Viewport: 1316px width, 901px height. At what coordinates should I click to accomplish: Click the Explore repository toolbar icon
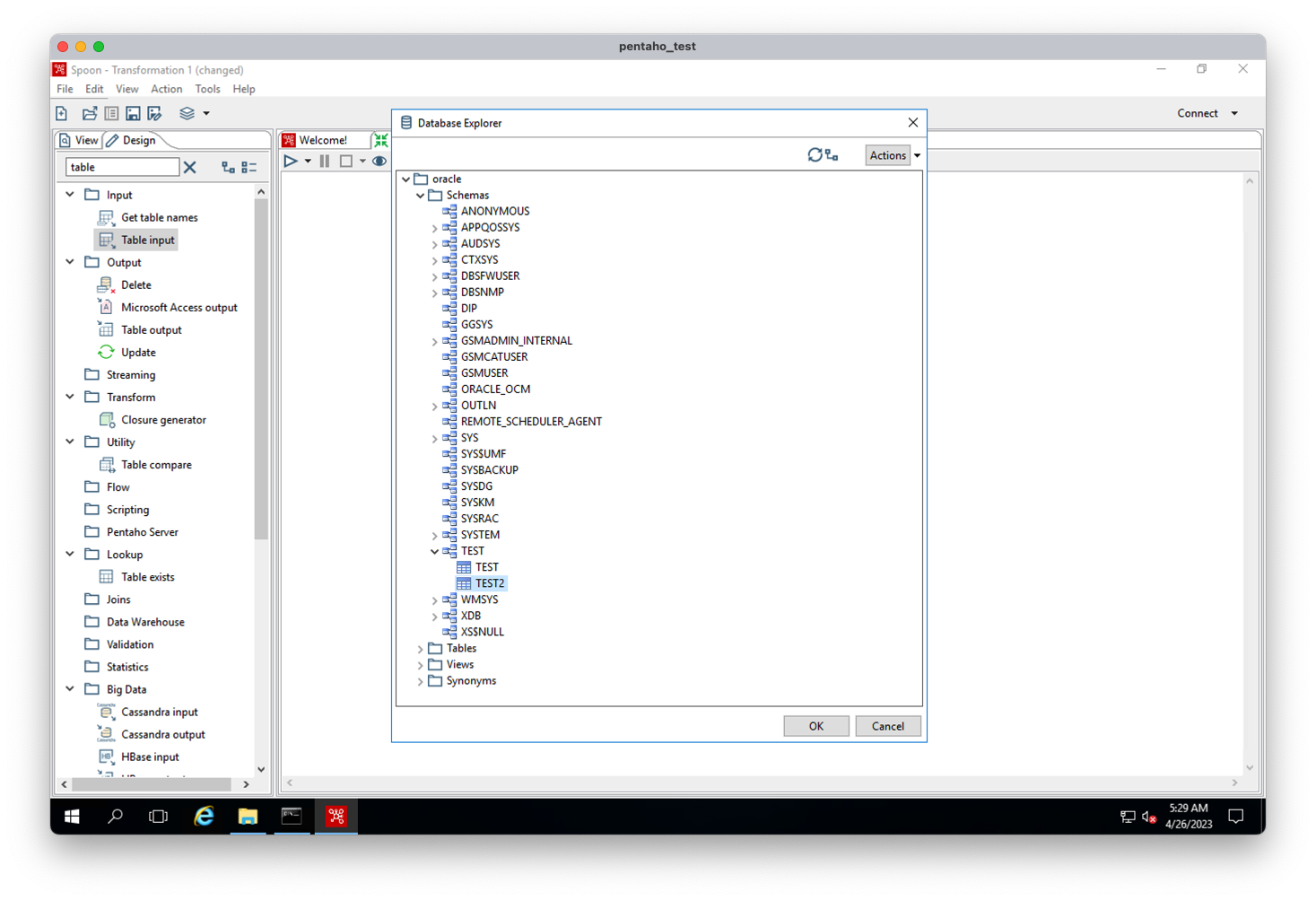coord(111,113)
